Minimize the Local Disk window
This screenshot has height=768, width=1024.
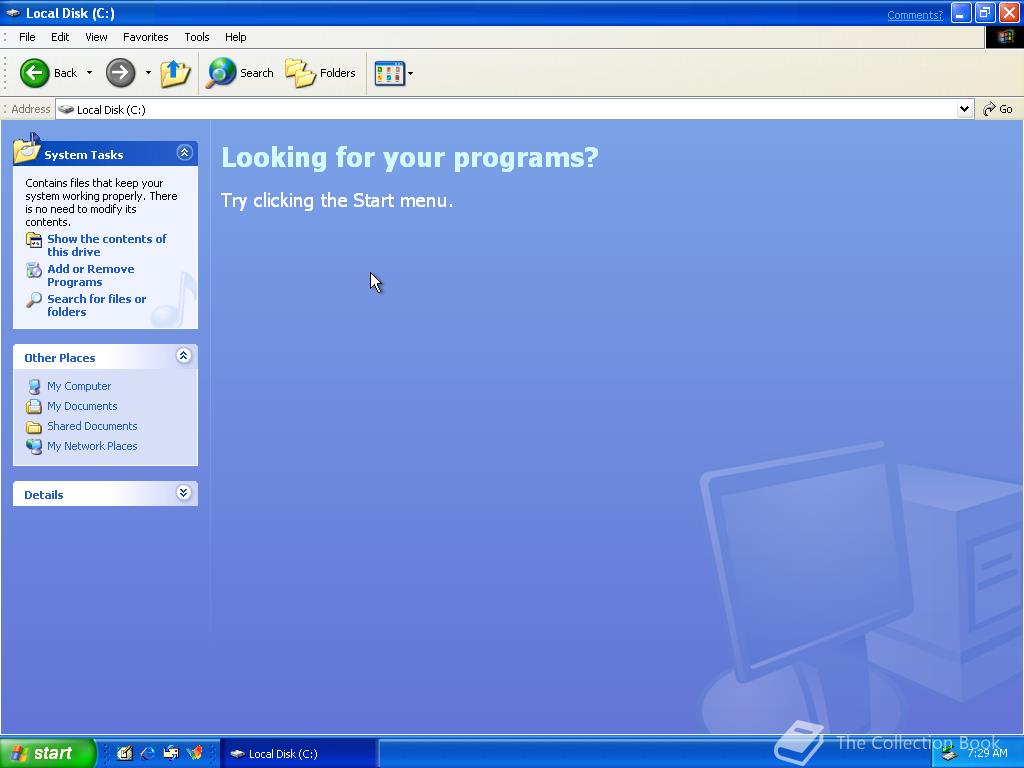click(961, 13)
